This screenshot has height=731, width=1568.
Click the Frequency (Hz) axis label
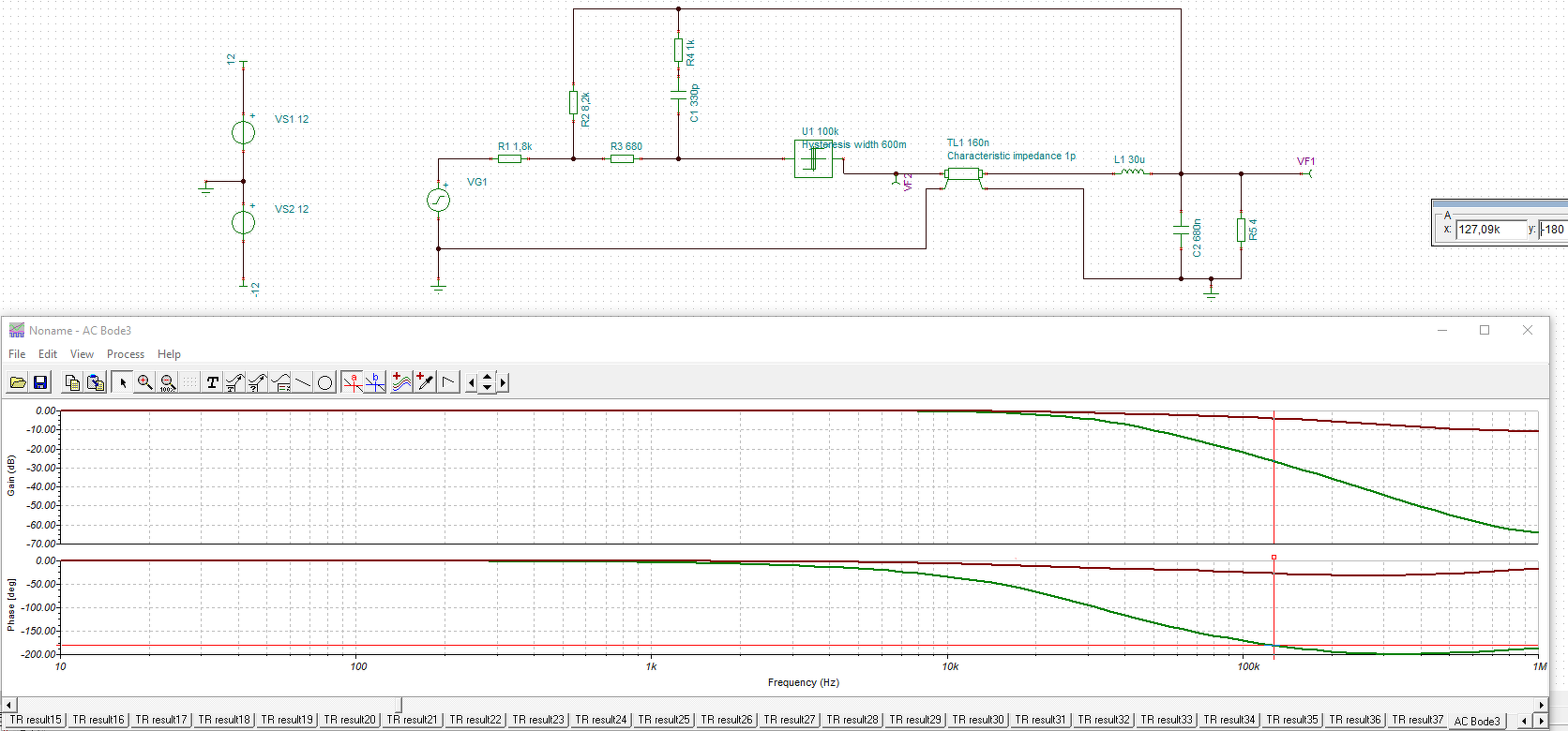(804, 682)
